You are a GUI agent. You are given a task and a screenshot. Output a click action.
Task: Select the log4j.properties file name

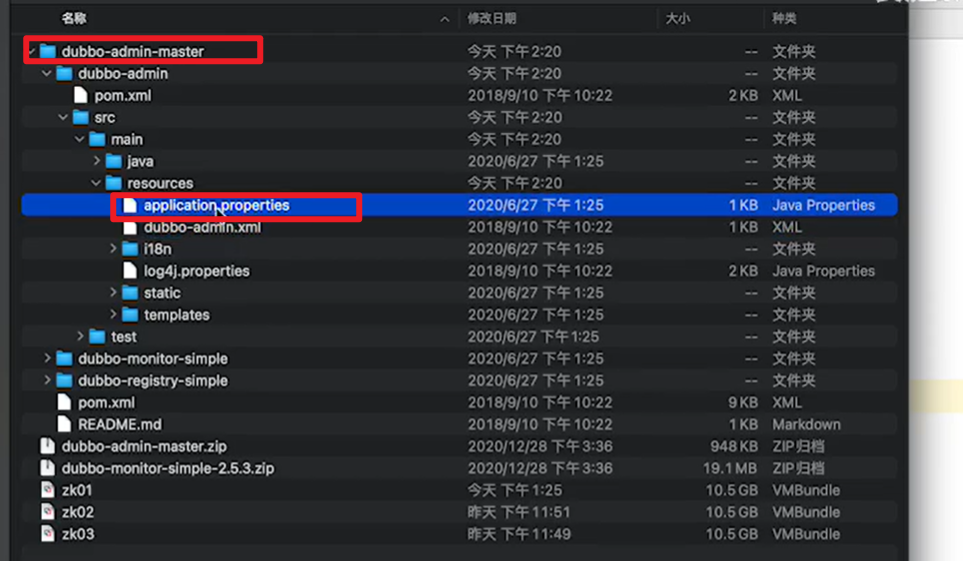pyautogui.click(x=197, y=271)
